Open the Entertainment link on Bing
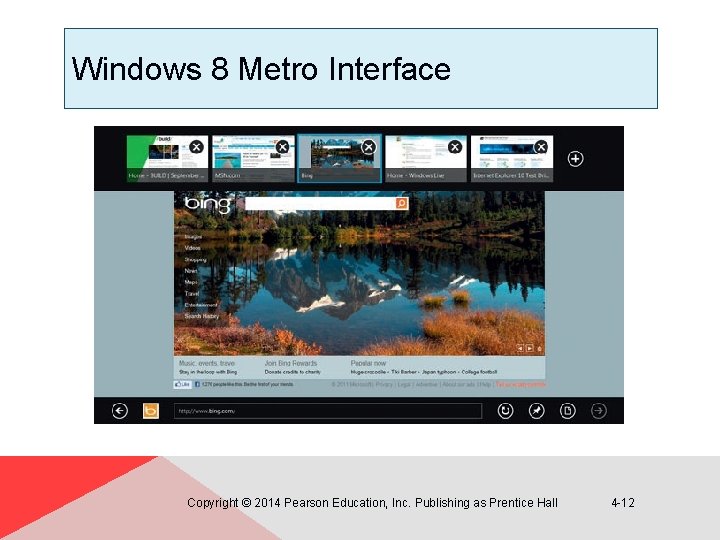The height and width of the screenshot is (540, 720). tap(201, 305)
